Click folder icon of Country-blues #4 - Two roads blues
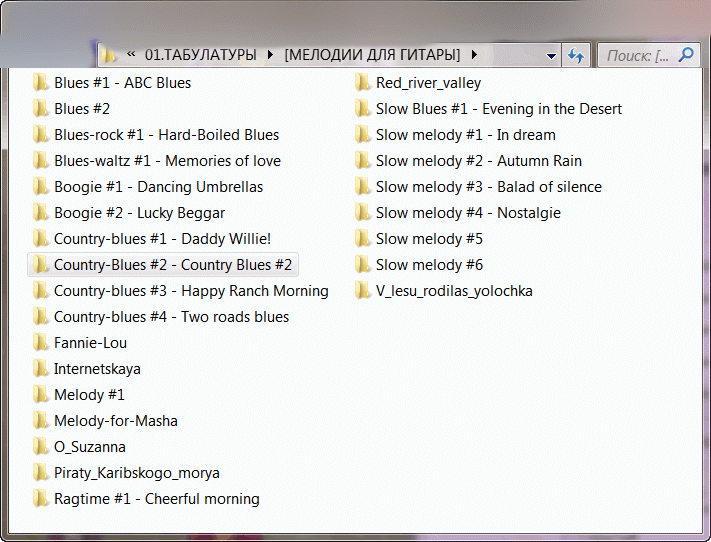Viewport: 711px width, 542px height. click(40, 317)
